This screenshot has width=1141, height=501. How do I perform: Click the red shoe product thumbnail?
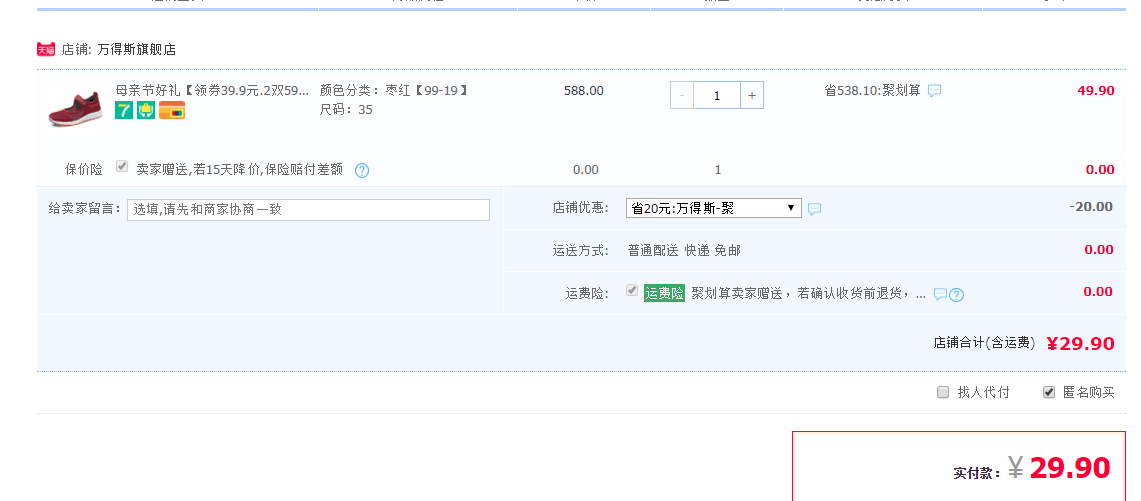tap(75, 104)
